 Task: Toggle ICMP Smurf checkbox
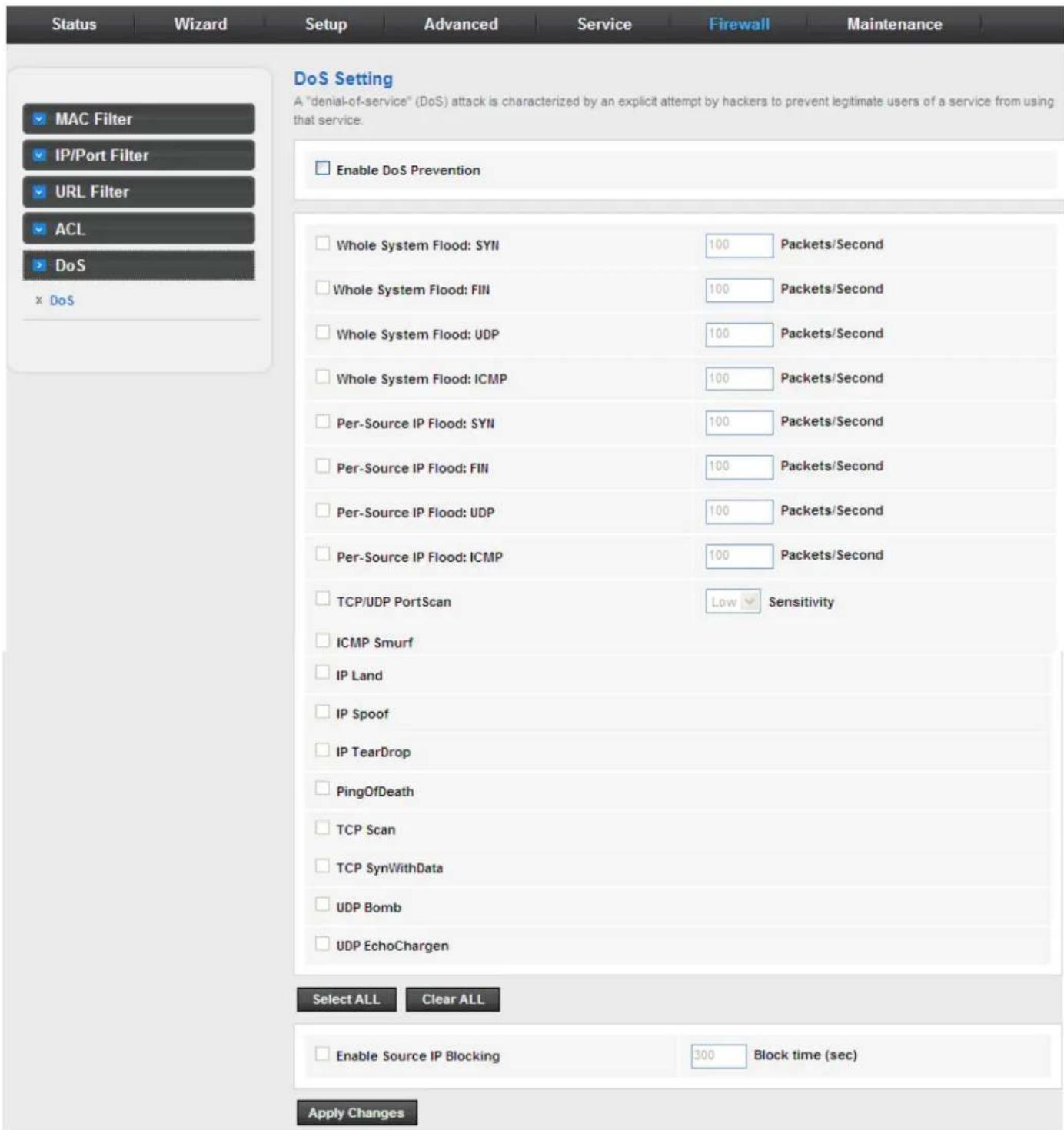click(323, 640)
